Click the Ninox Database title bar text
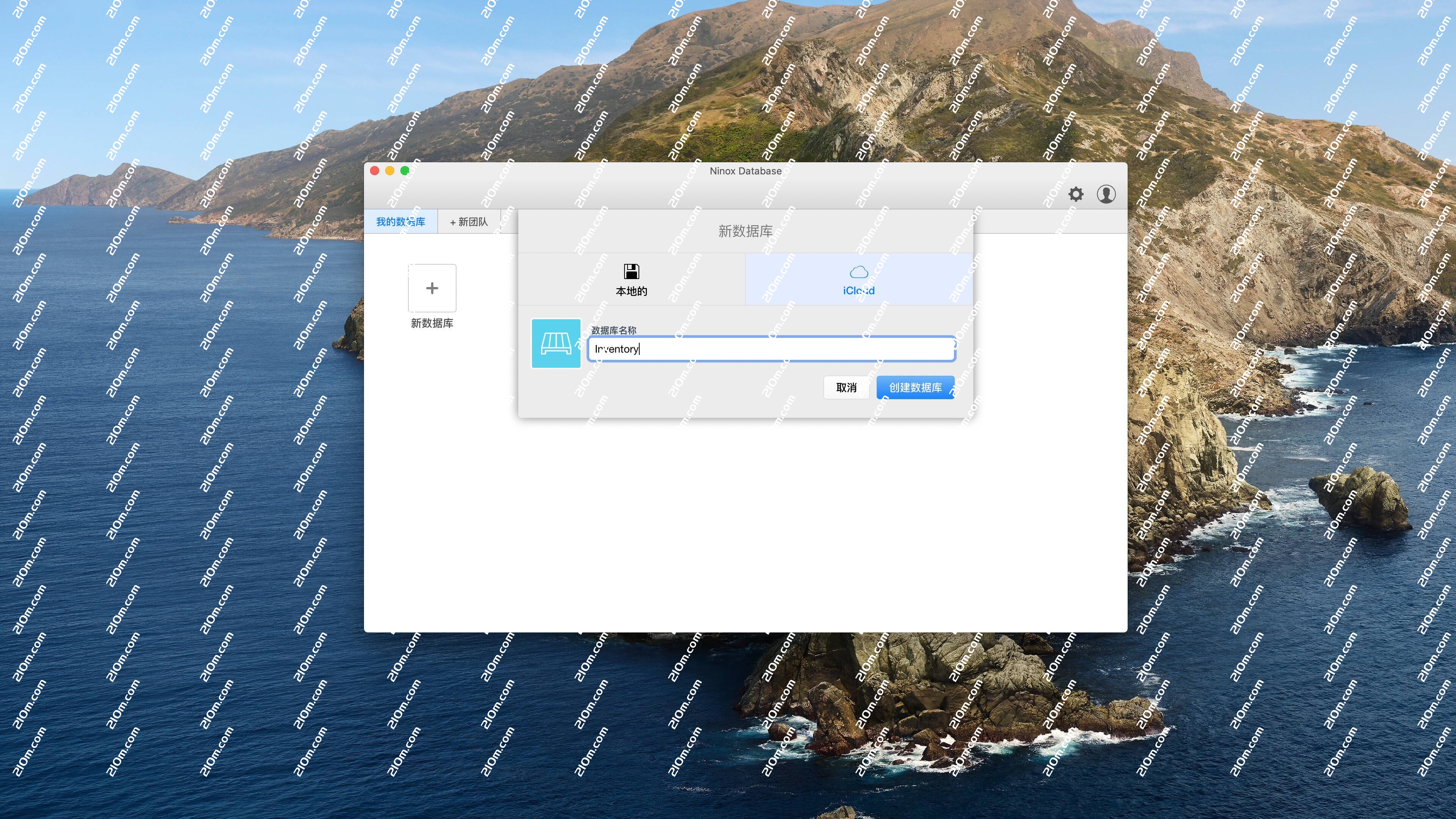The width and height of the screenshot is (1456, 819). point(745,171)
